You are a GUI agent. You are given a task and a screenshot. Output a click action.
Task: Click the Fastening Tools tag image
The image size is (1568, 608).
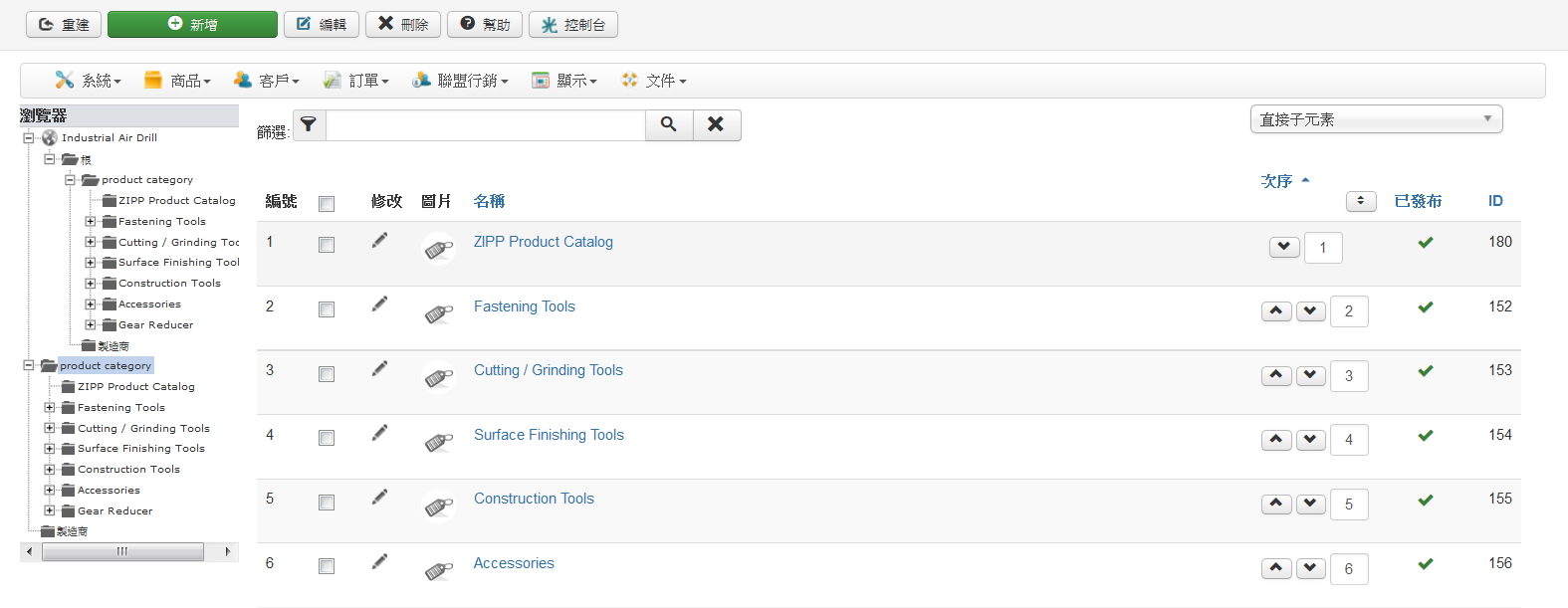(438, 313)
